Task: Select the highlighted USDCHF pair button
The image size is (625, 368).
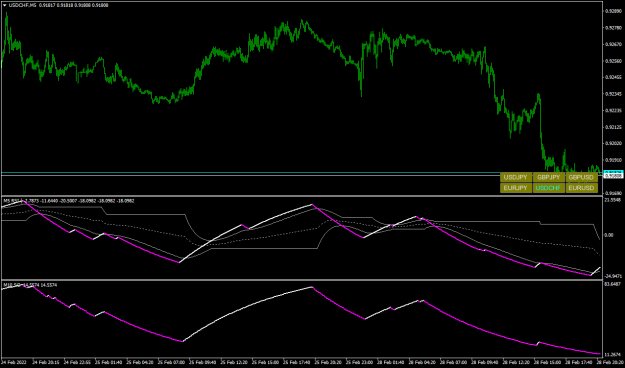Action: pyautogui.click(x=548, y=188)
